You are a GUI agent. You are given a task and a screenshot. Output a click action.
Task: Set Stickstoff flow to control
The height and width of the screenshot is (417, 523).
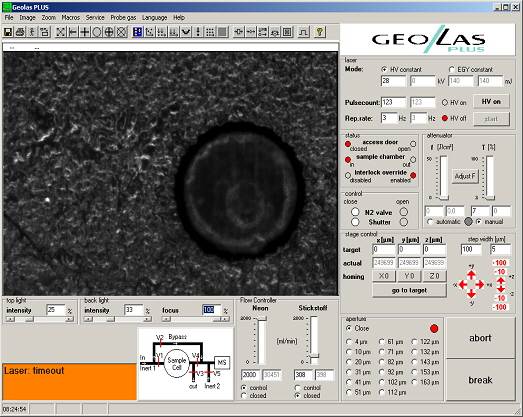click(x=298, y=388)
